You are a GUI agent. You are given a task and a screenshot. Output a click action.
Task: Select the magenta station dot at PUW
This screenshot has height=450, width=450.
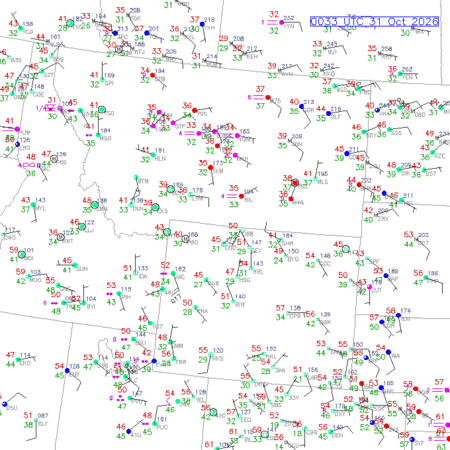point(17,129)
